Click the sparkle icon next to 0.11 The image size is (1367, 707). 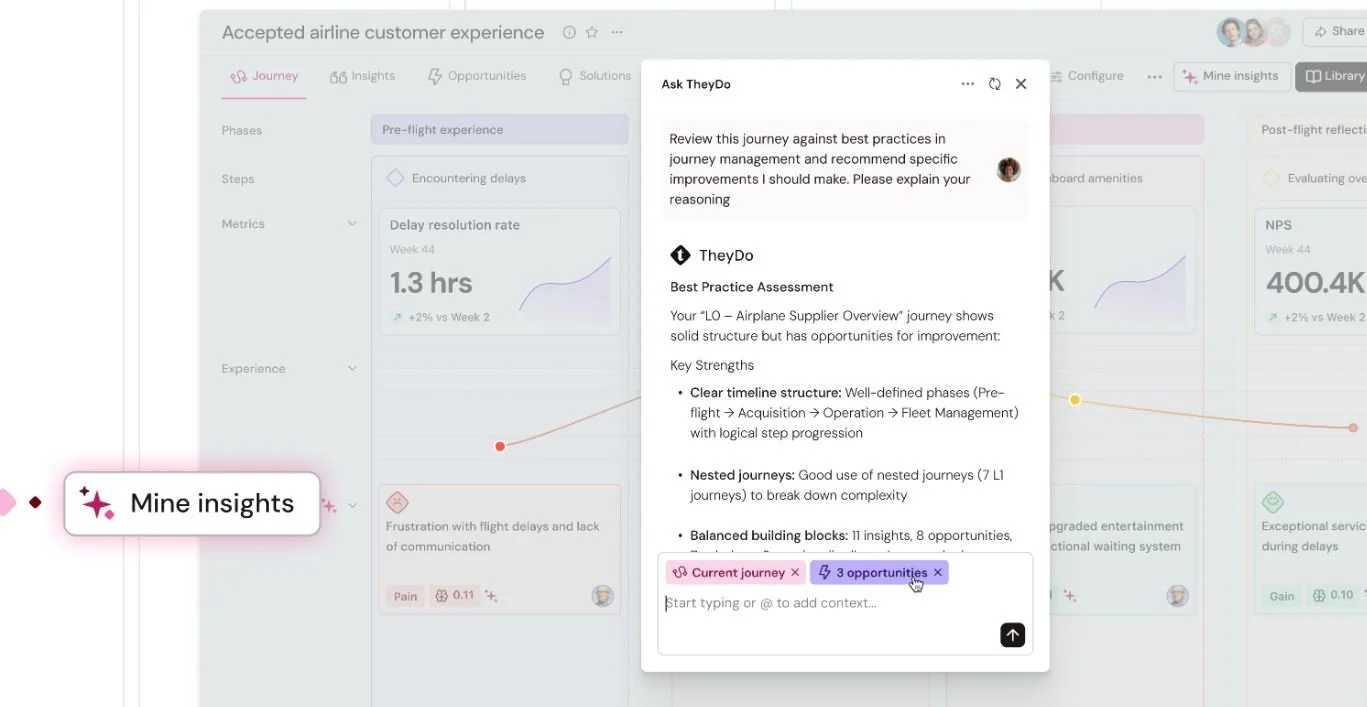point(491,596)
